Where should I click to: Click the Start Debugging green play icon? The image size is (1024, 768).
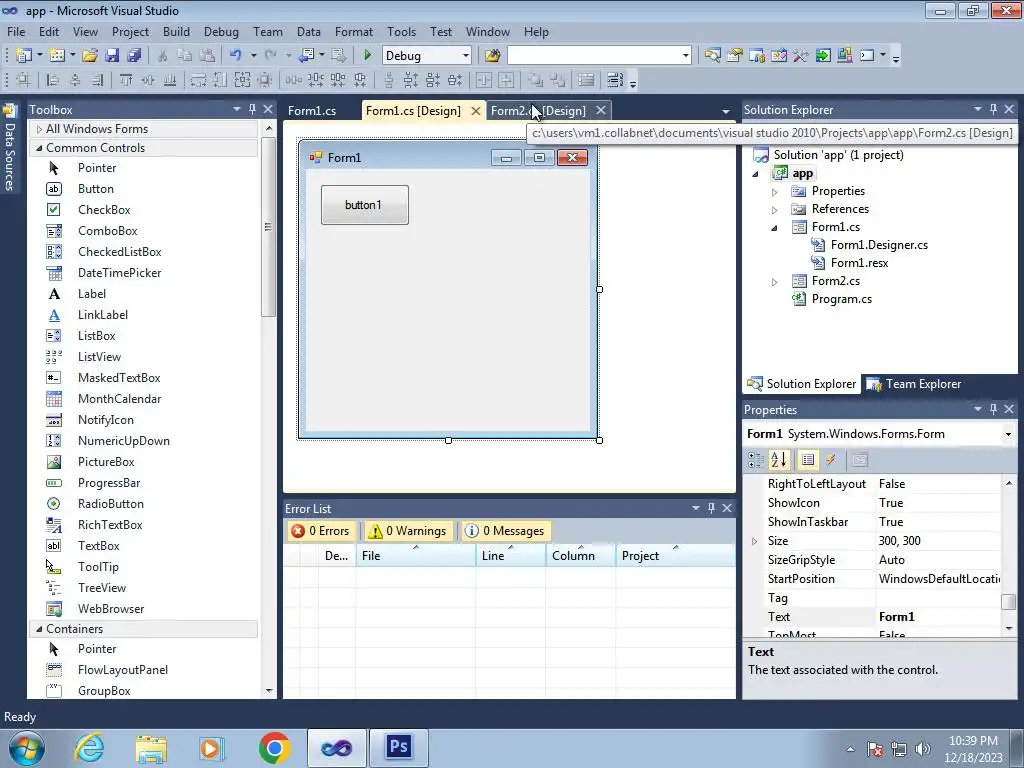click(367, 56)
